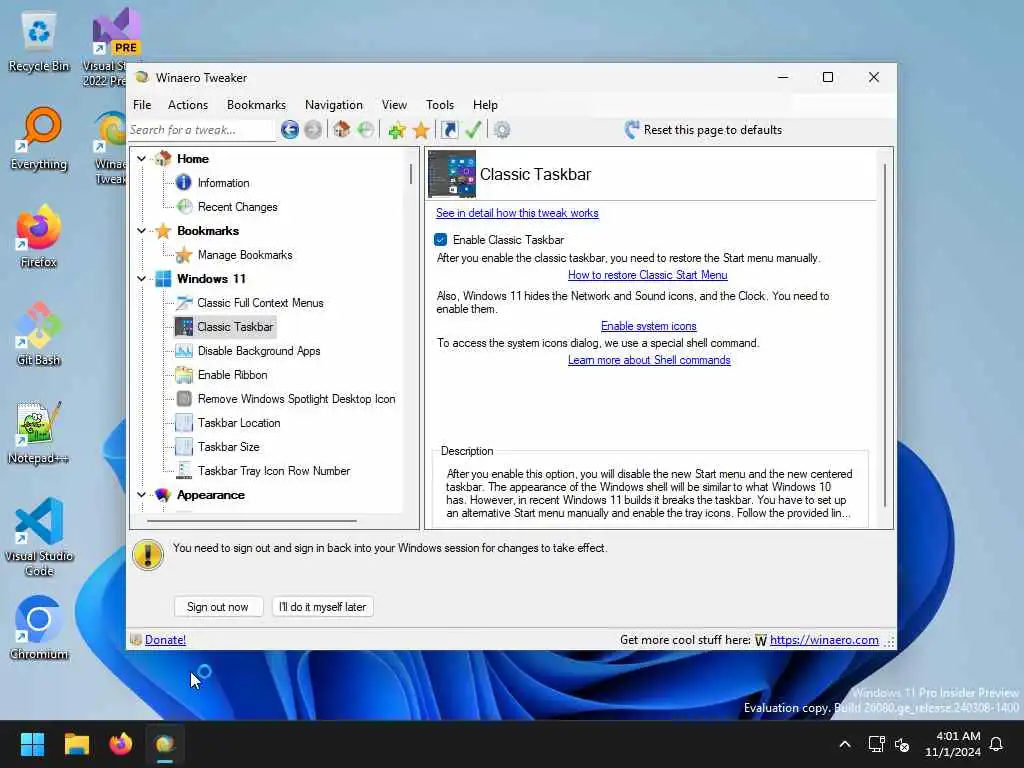The image size is (1024, 768).
Task: Open the Recycle Bin desktop icon
Action: tap(39, 42)
